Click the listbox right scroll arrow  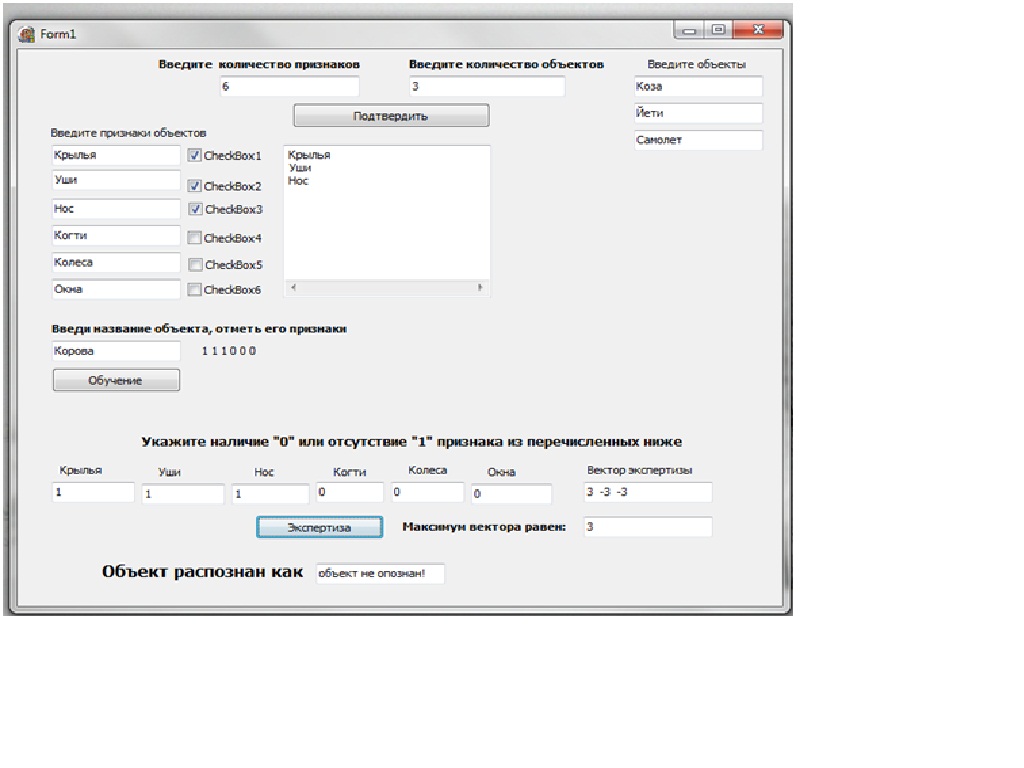(x=480, y=288)
